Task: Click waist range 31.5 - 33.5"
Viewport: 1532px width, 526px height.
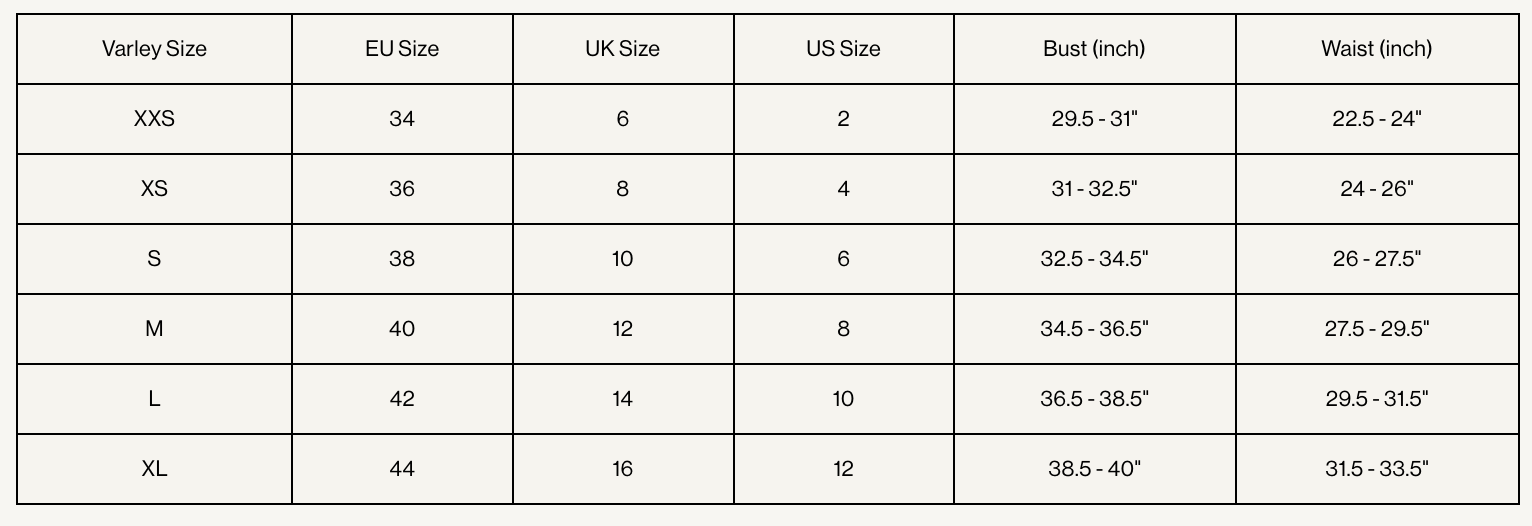Action: (1376, 469)
